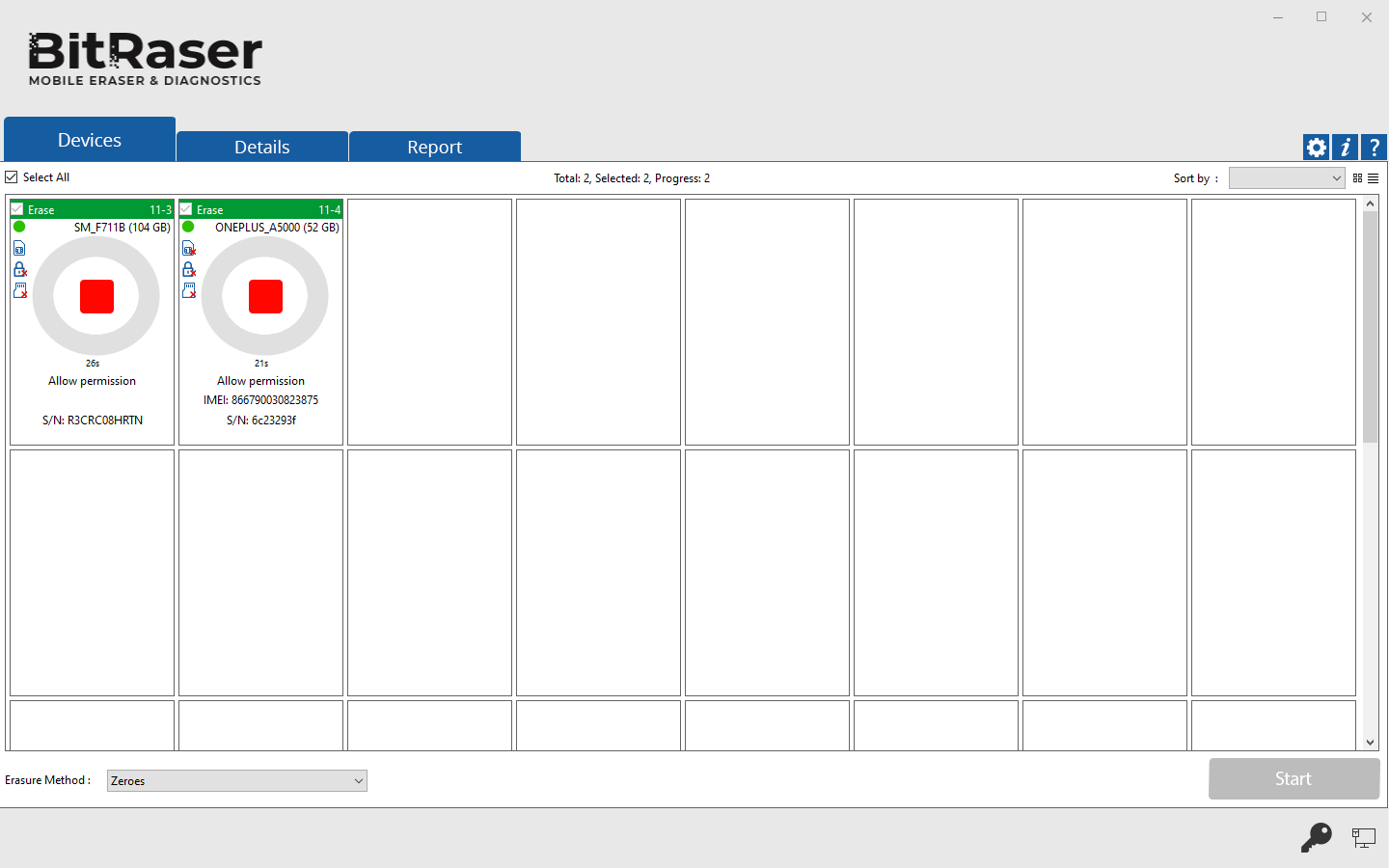Image resolution: width=1389 pixels, height=868 pixels.
Task: Uncheck the device 11-4 Erase checkbox
Action: click(186, 209)
